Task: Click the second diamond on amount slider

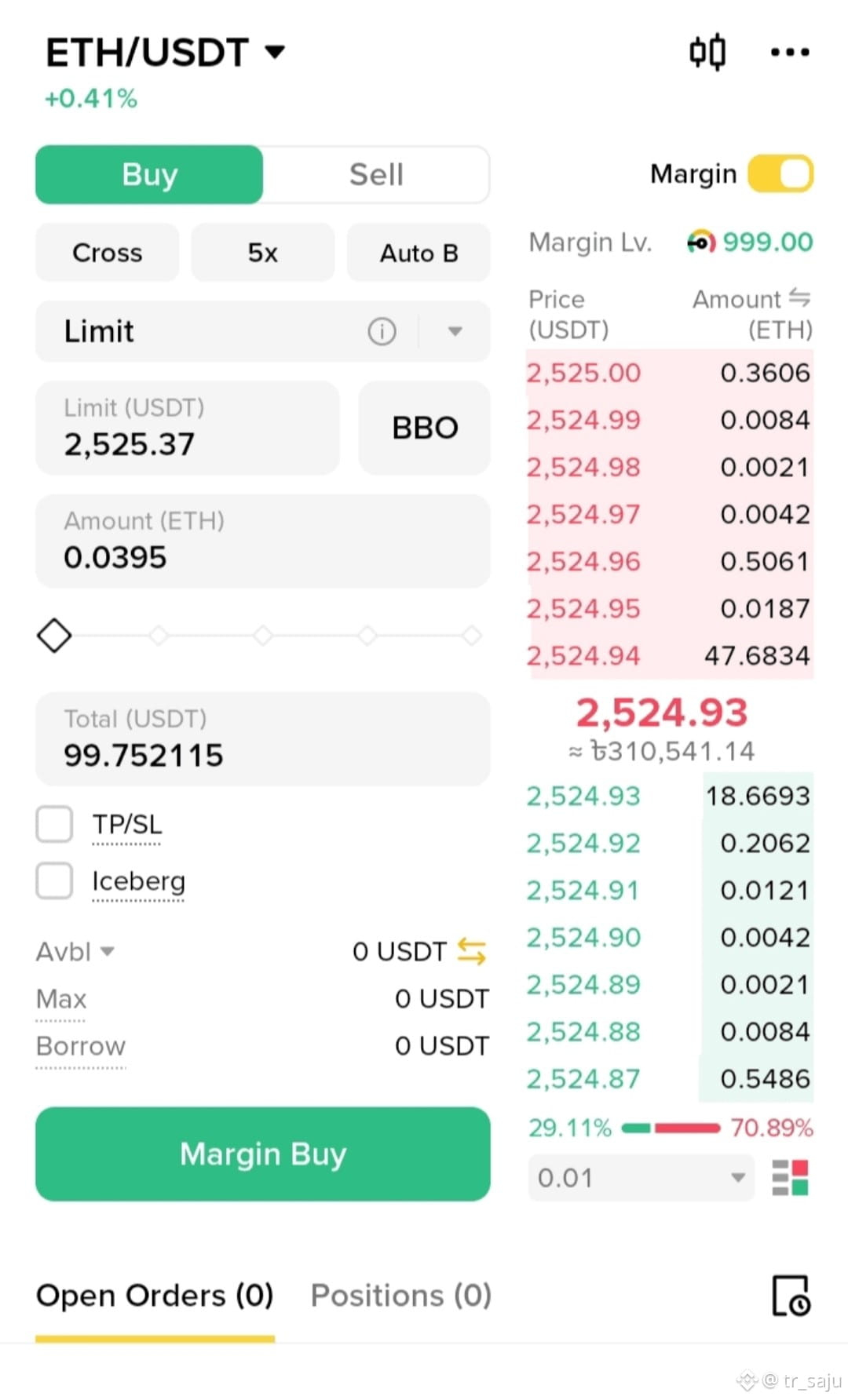Action: click(x=159, y=635)
